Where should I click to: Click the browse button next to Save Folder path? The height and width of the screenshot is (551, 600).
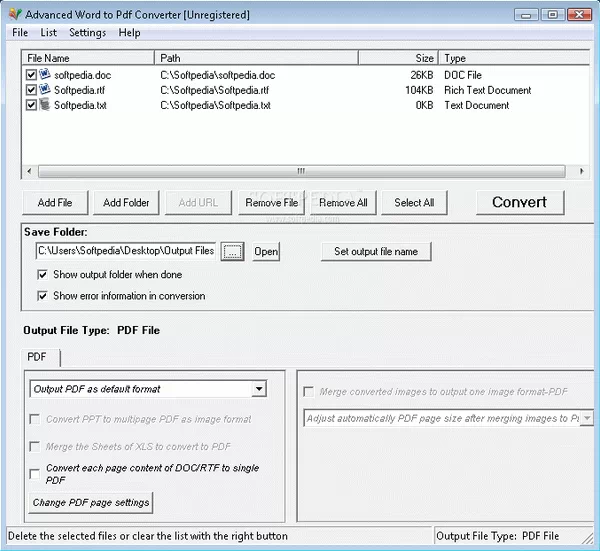(x=232, y=251)
